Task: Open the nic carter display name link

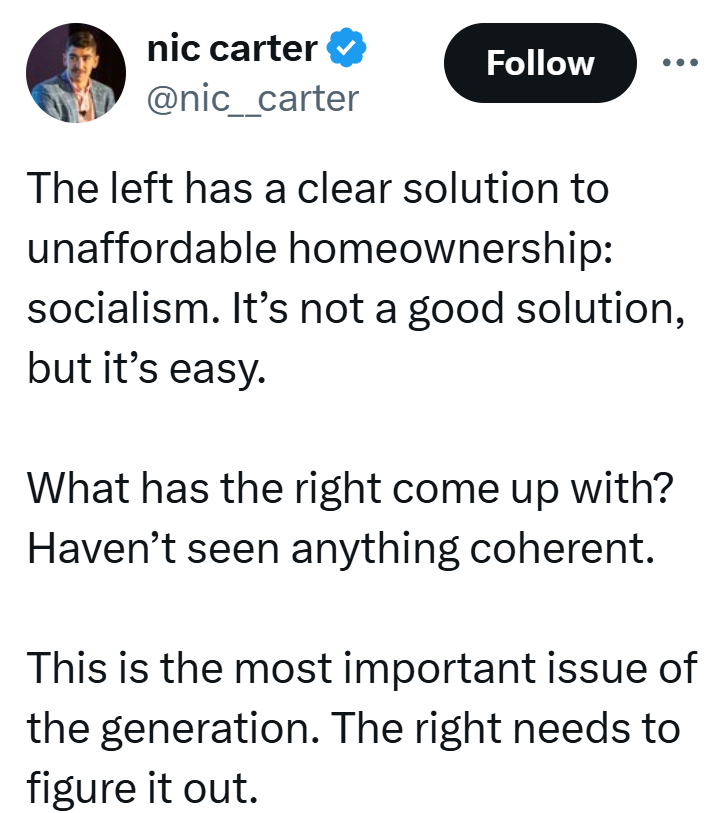Action: (x=232, y=49)
